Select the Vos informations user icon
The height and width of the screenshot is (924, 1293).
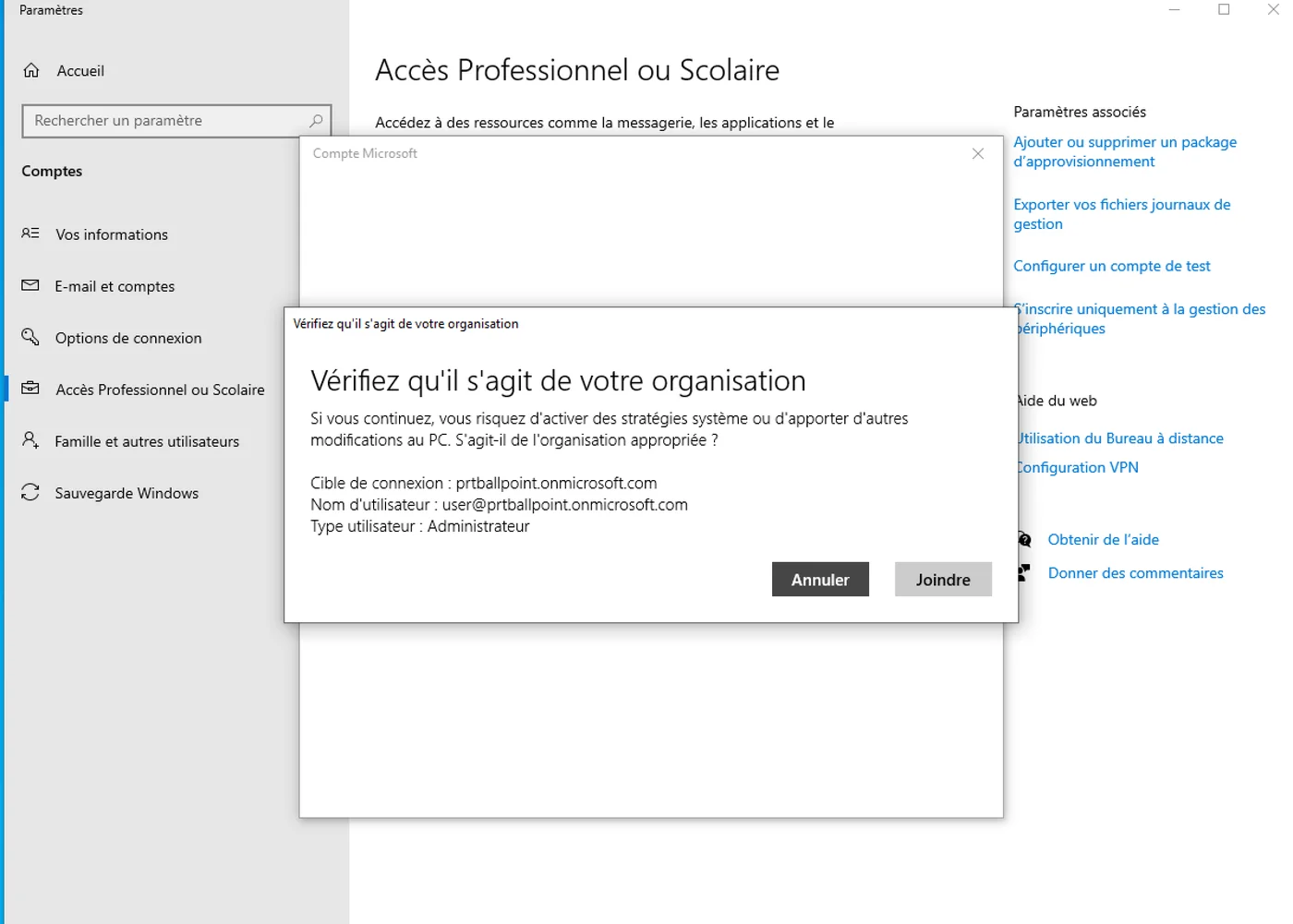(30, 234)
